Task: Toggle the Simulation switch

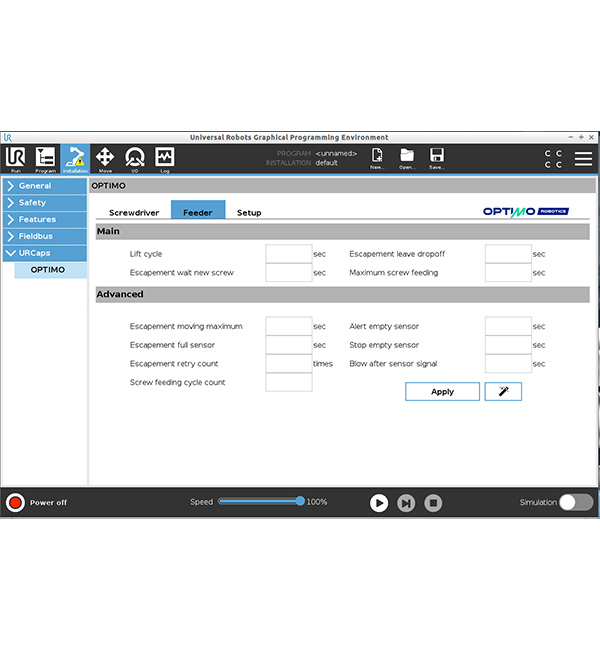Action: (x=576, y=502)
